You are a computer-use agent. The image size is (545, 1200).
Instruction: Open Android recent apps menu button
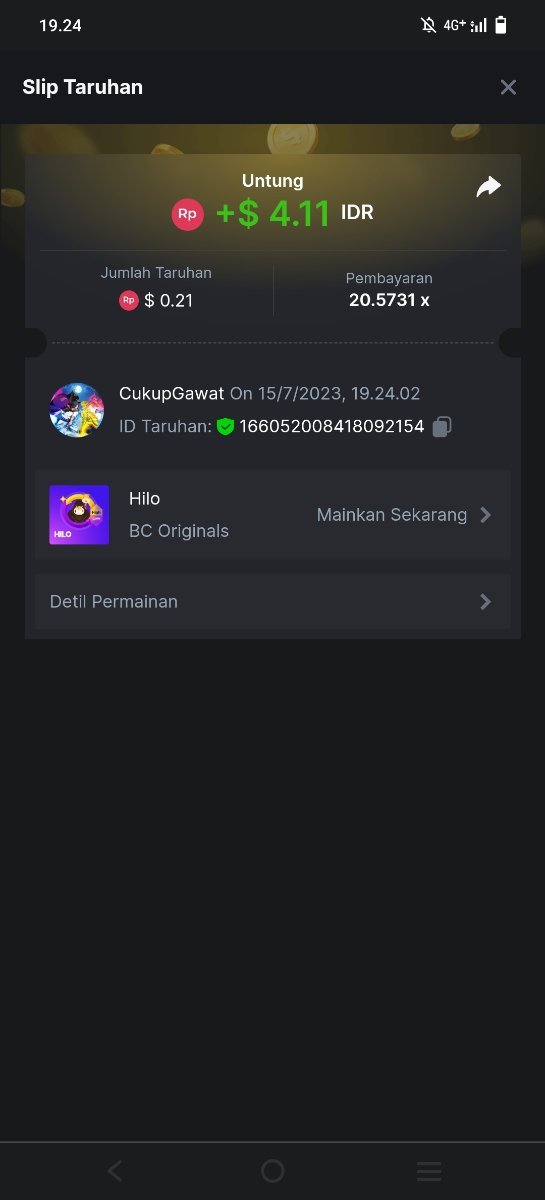pyautogui.click(x=429, y=1171)
